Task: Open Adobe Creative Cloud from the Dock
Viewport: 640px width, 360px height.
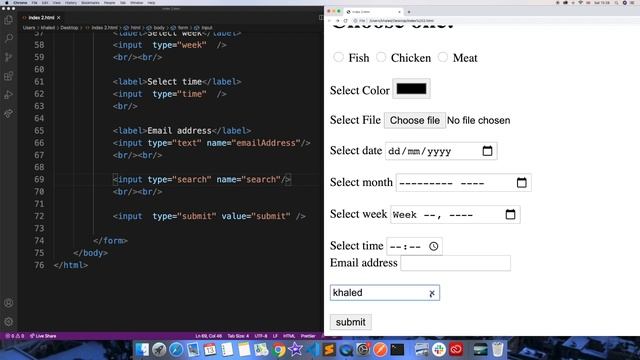Action: [x=456, y=349]
